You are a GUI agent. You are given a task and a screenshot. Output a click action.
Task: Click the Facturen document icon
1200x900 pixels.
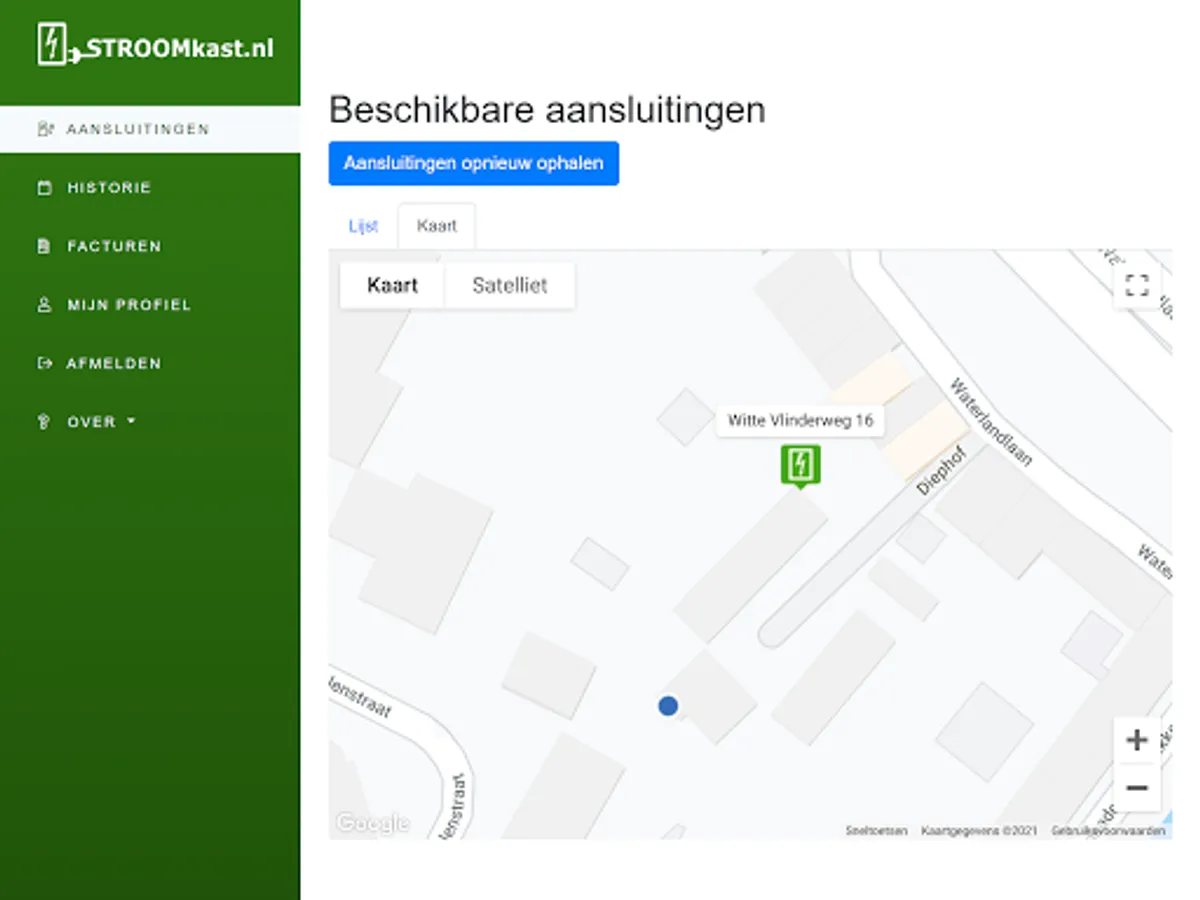point(43,246)
